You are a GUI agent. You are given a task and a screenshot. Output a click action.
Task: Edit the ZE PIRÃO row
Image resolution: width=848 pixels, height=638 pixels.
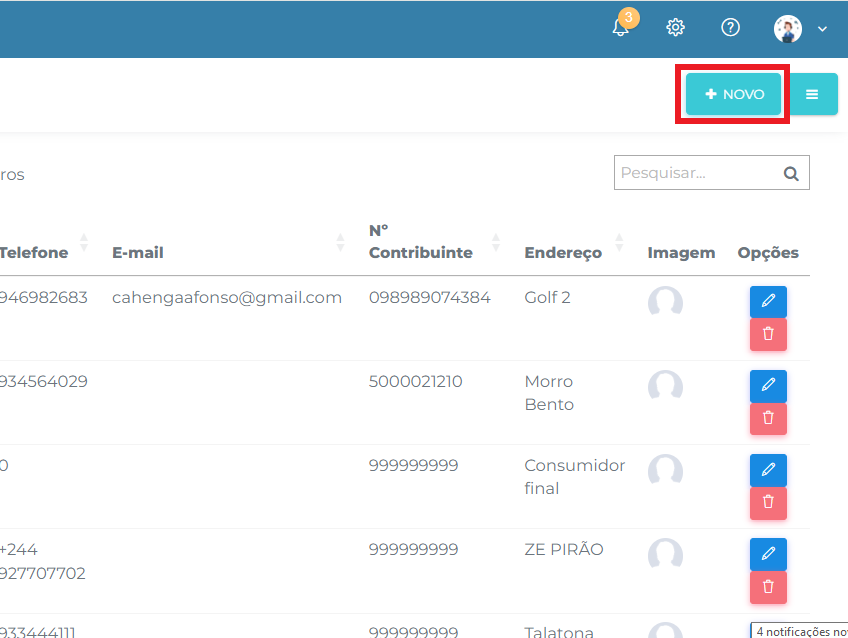(x=768, y=554)
